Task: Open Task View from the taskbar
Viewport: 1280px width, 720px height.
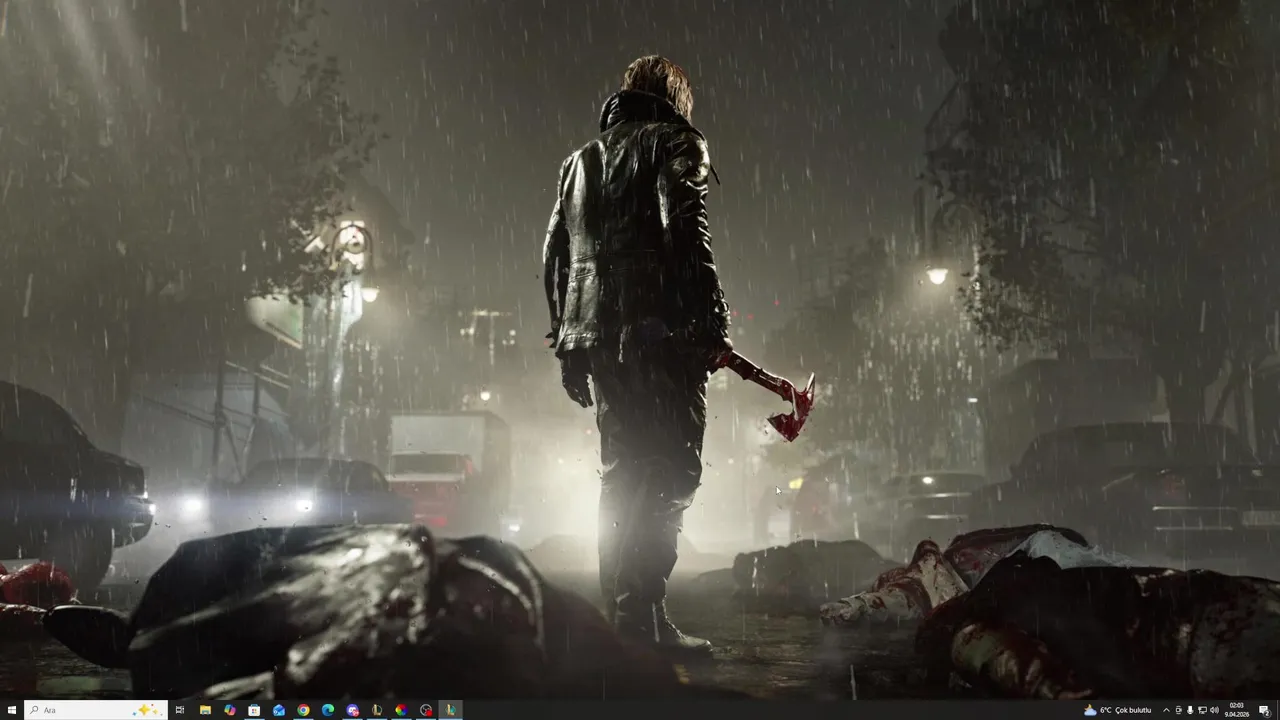Action: click(x=180, y=710)
